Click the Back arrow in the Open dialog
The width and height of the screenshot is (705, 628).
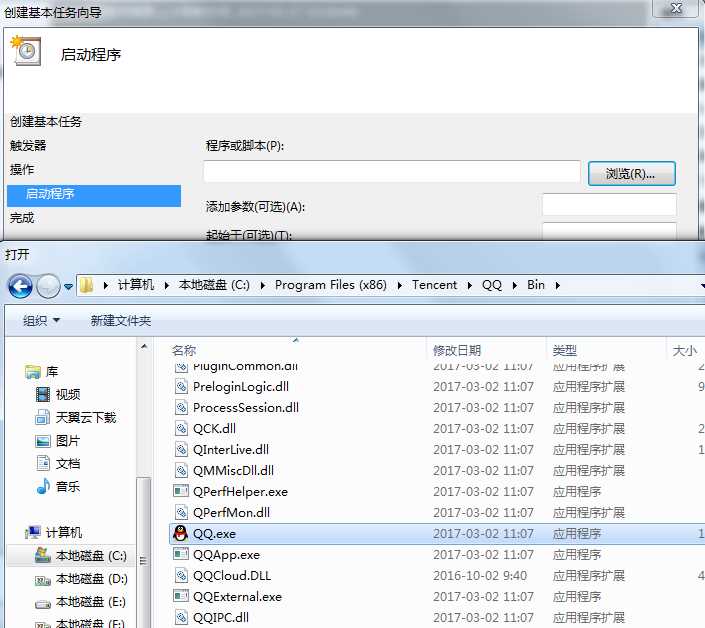coord(20,286)
